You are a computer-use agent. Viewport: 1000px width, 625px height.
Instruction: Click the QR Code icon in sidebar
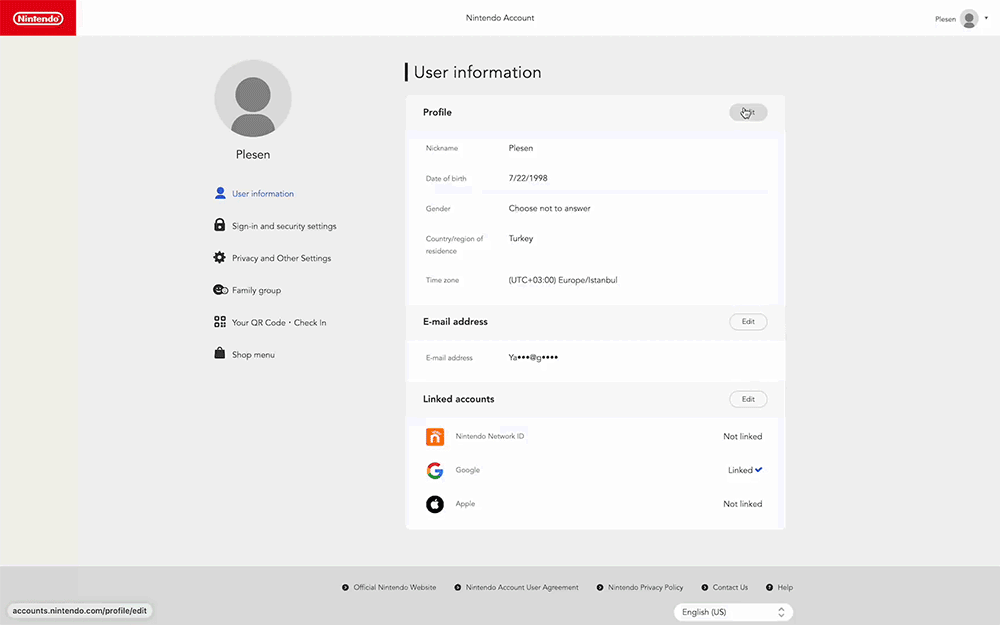220,322
